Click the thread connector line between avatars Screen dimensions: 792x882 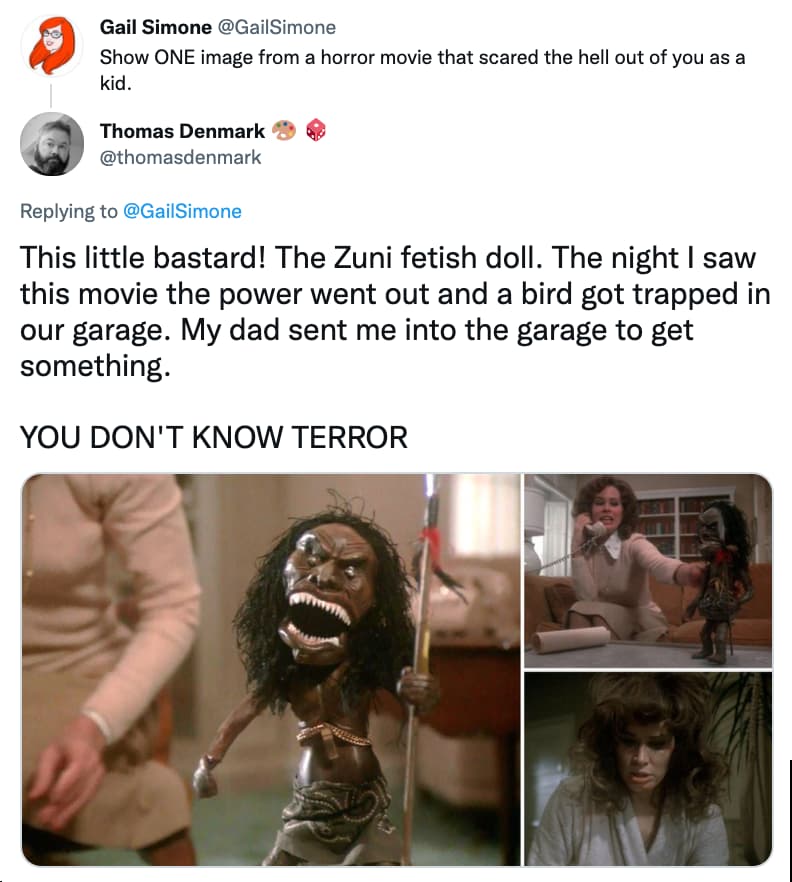[51, 95]
